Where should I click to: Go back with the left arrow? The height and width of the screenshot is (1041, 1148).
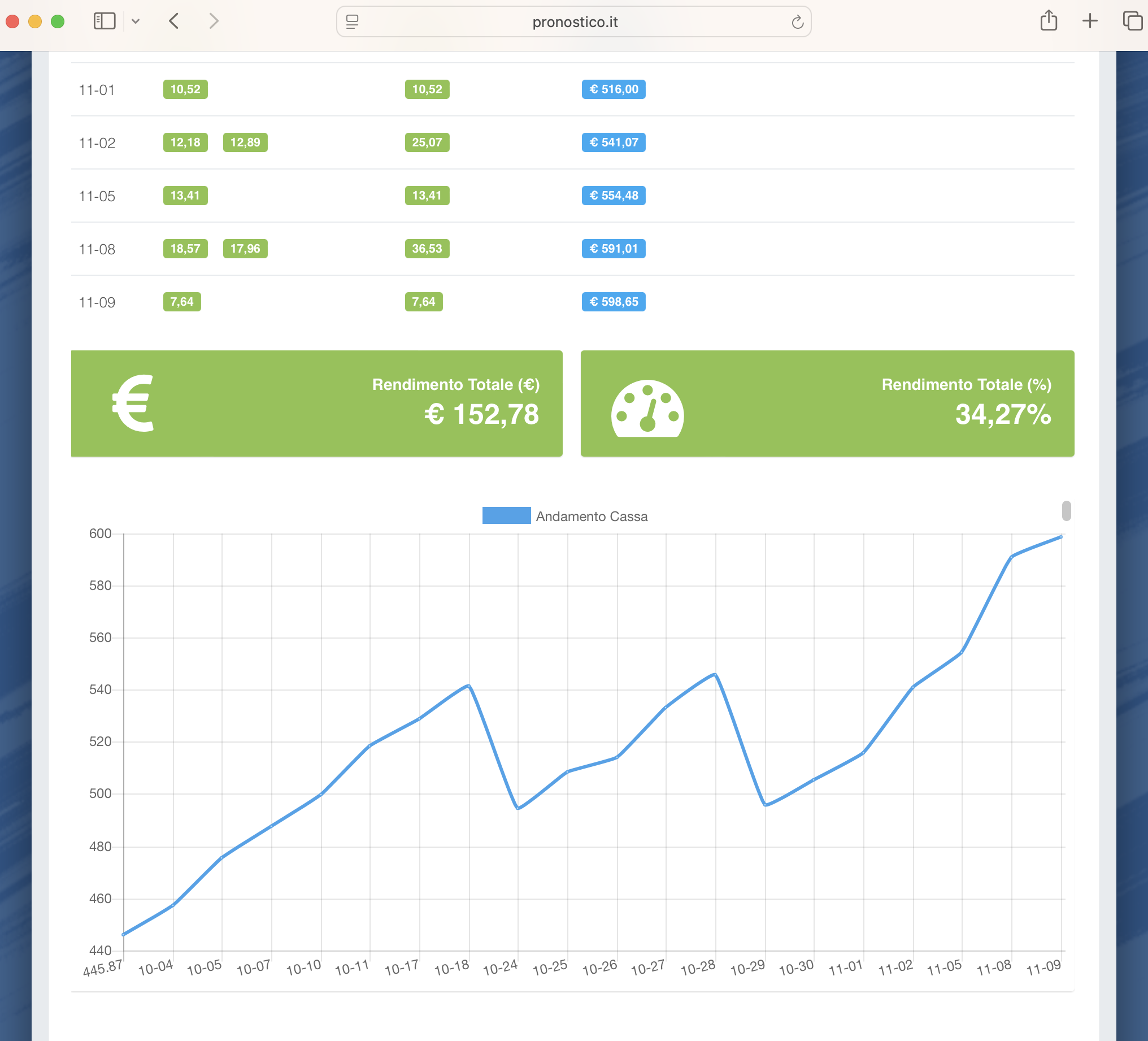pyautogui.click(x=174, y=21)
